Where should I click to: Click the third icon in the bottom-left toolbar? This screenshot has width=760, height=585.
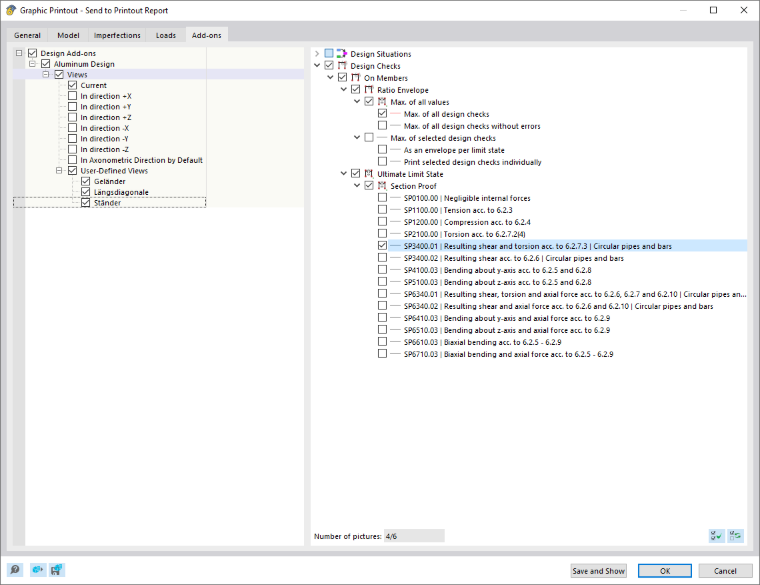[x=57, y=570]
